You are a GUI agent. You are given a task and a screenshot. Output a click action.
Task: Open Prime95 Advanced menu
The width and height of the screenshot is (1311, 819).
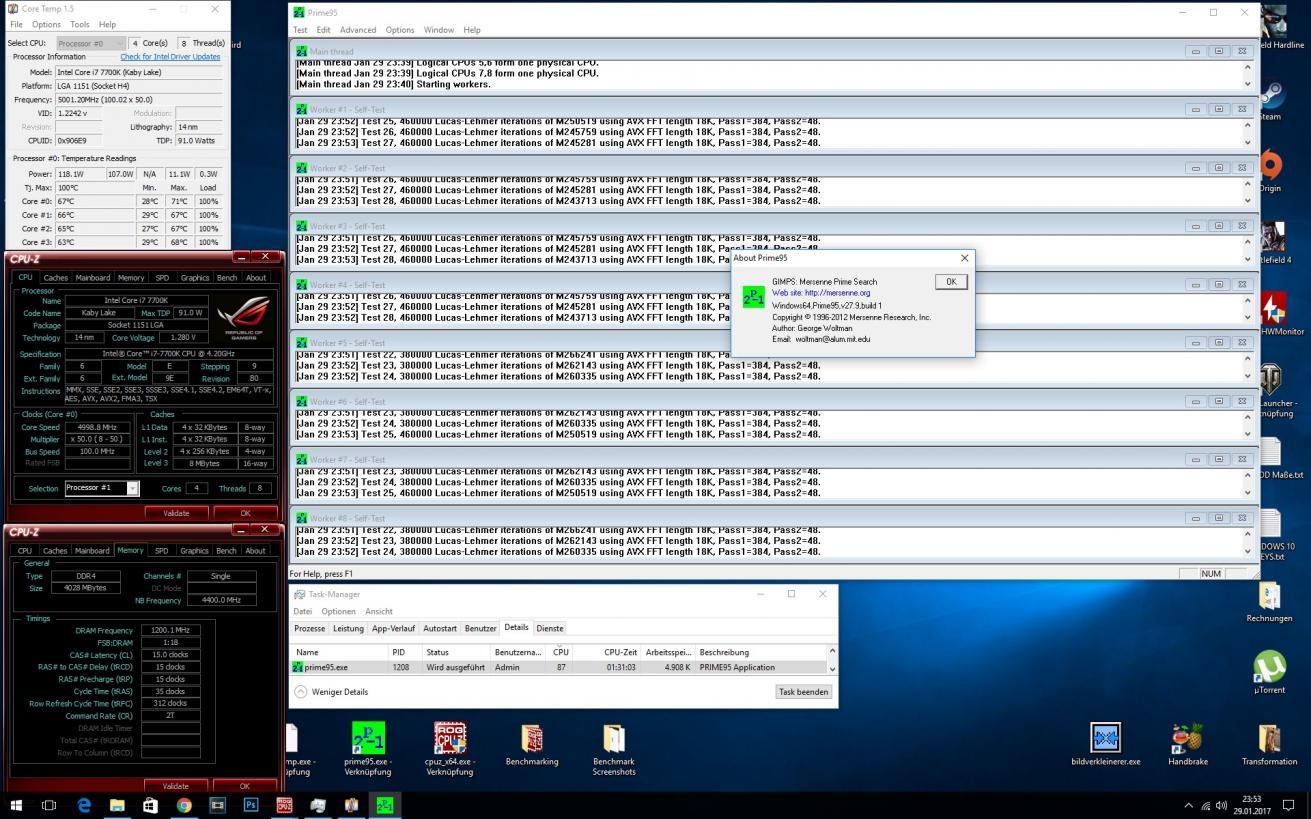[357, 30]
